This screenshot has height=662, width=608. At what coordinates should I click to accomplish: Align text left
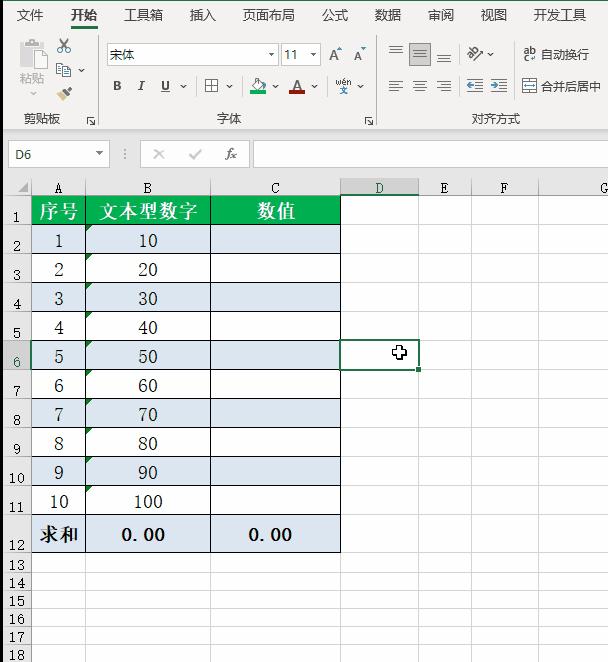click(396, 86)
